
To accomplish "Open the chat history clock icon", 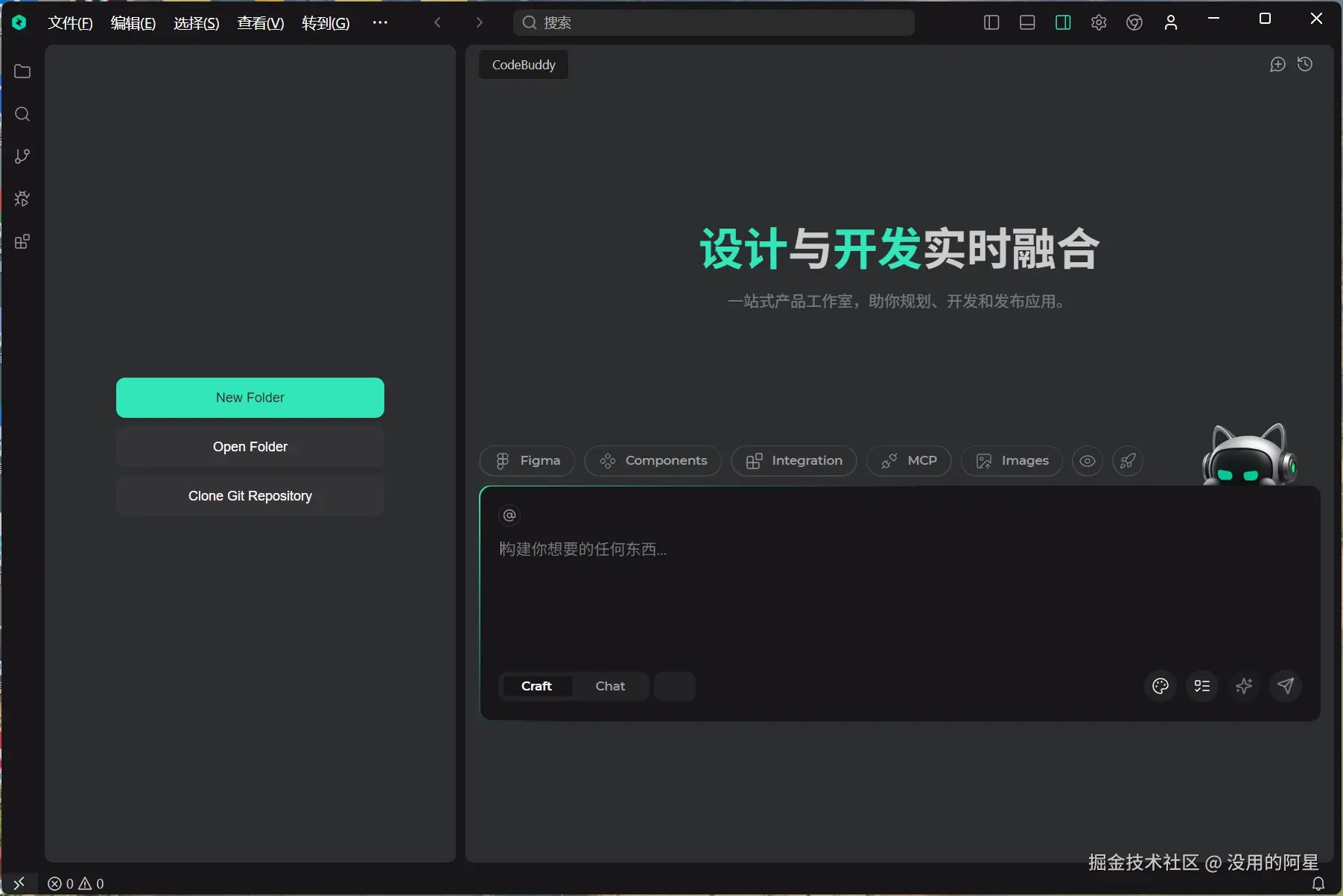I will (x=1305, y=65).
